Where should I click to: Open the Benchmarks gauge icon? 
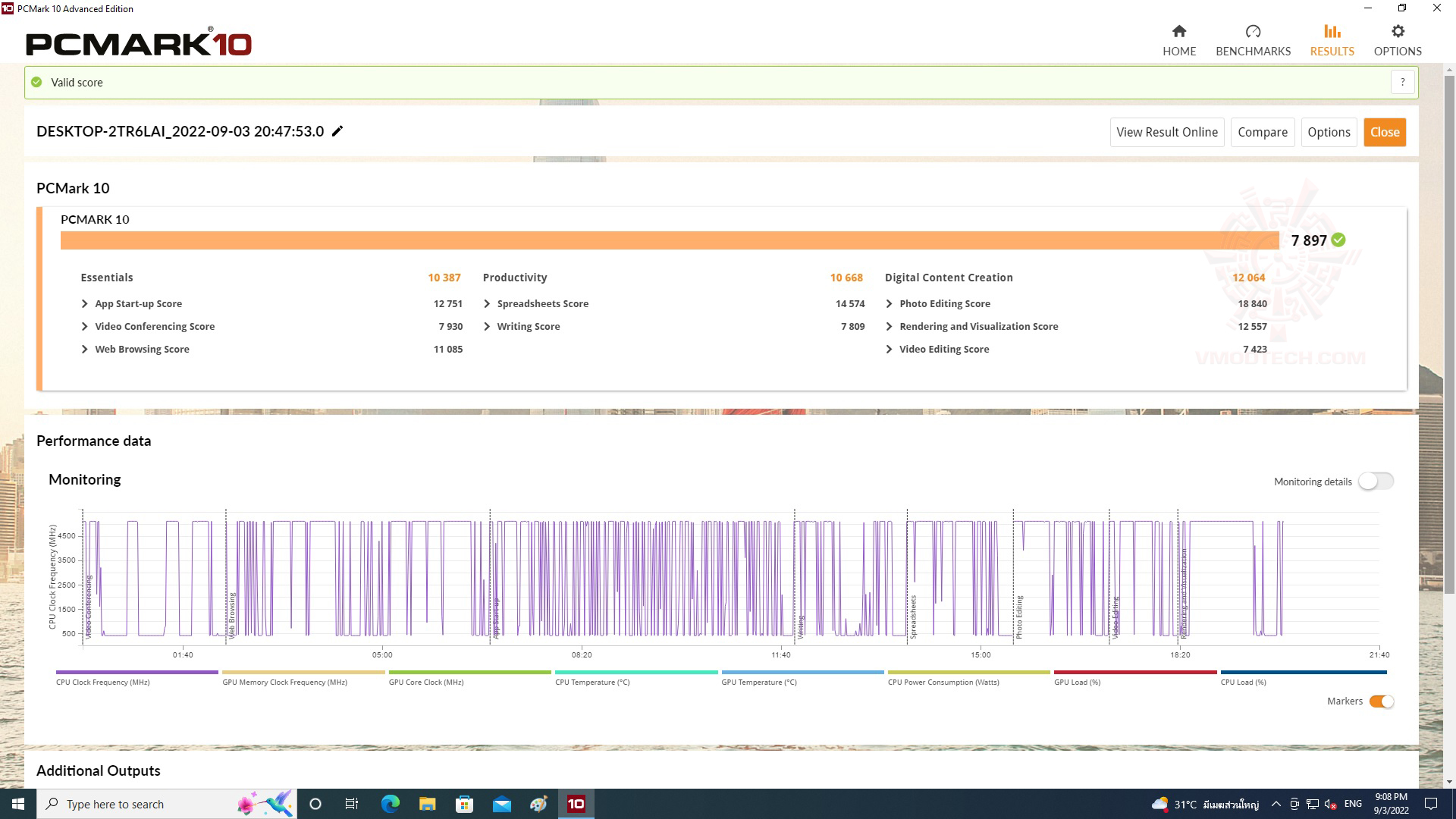[1253, 31]
